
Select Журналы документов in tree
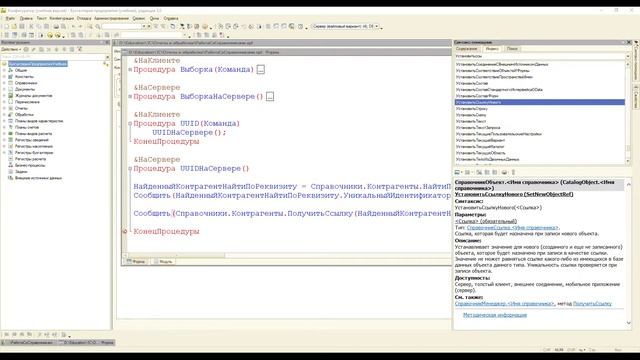click(x=33, y=96)
